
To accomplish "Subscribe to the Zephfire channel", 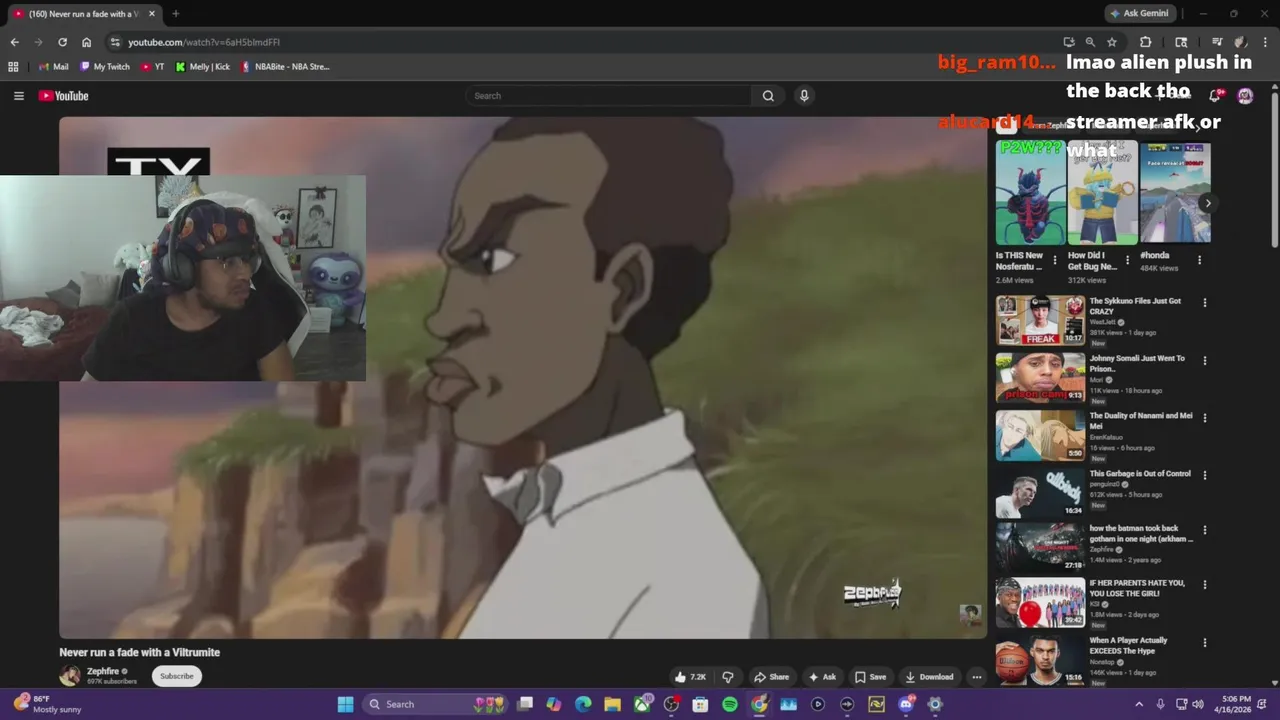I will 177,676.
